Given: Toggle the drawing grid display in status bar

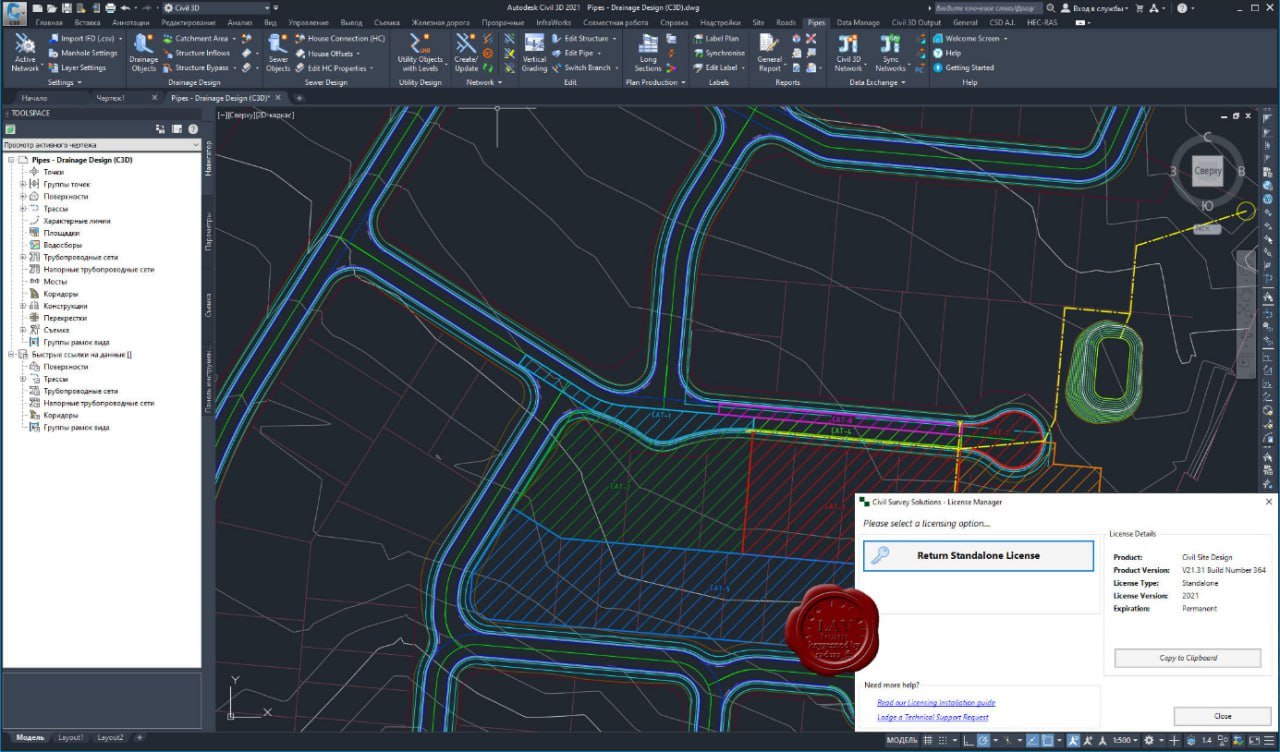Looking at the screenshot, I should [x=929, y=741].
